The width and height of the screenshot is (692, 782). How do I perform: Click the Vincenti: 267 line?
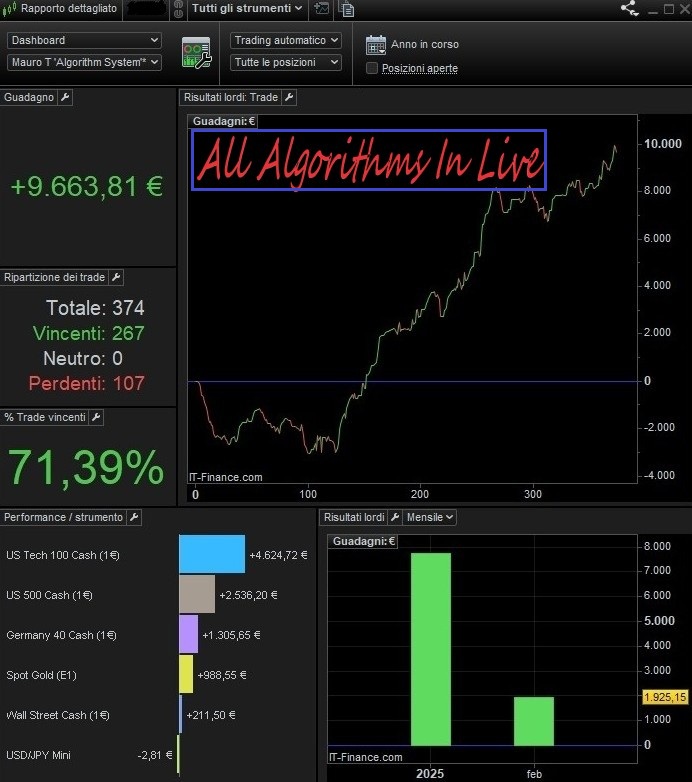pyautogui.click(x=89, y=333)
